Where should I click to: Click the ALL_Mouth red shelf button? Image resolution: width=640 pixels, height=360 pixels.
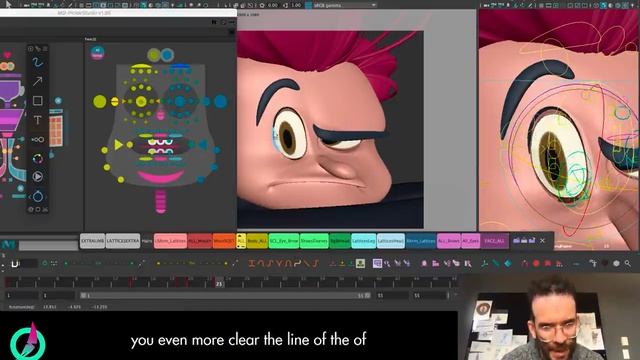(x=200, y=241)
